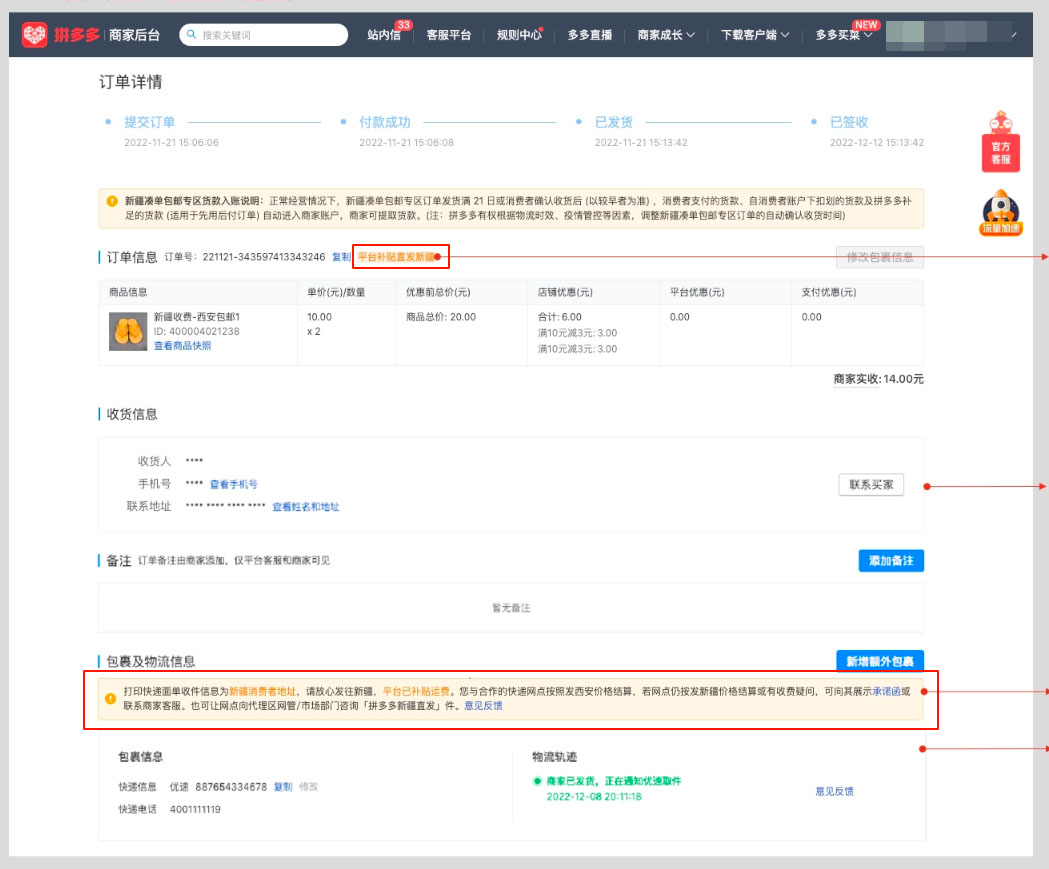Click 新增额外包裹 to add an extra package
Screen dimensions: 1049x869
[x=878, y=661]
